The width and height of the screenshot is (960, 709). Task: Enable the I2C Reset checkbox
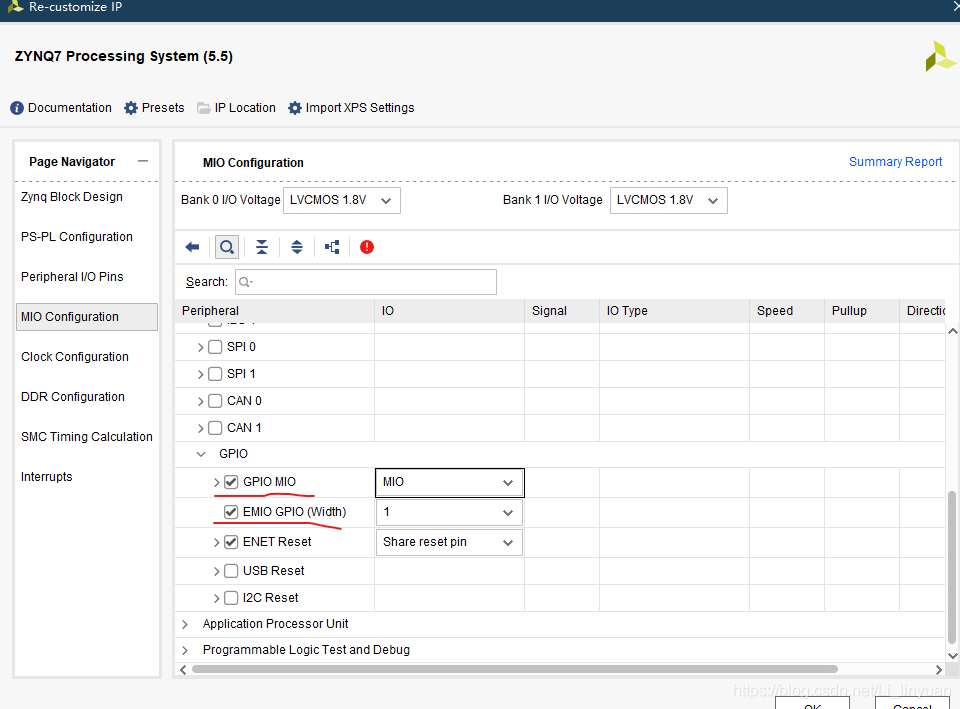coord(231,598)
